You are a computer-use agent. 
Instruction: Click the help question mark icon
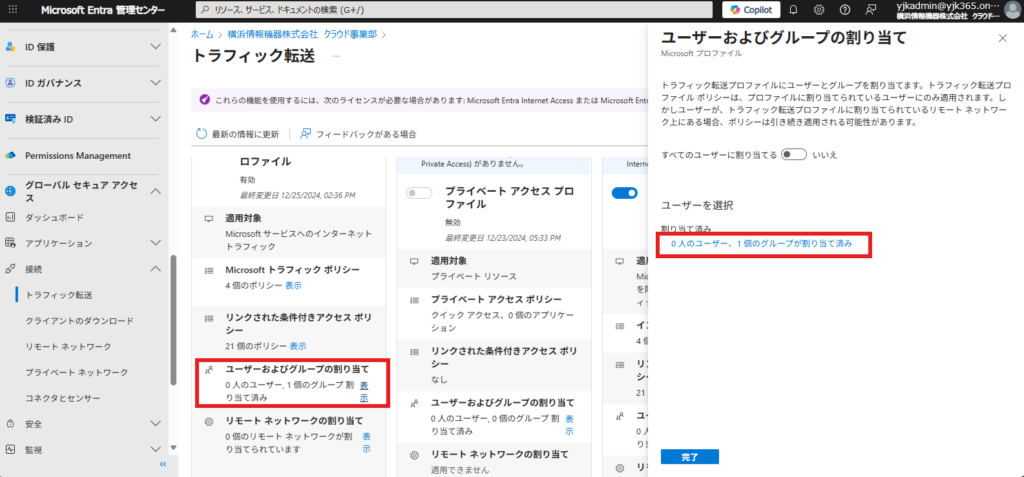coord(845,10)
